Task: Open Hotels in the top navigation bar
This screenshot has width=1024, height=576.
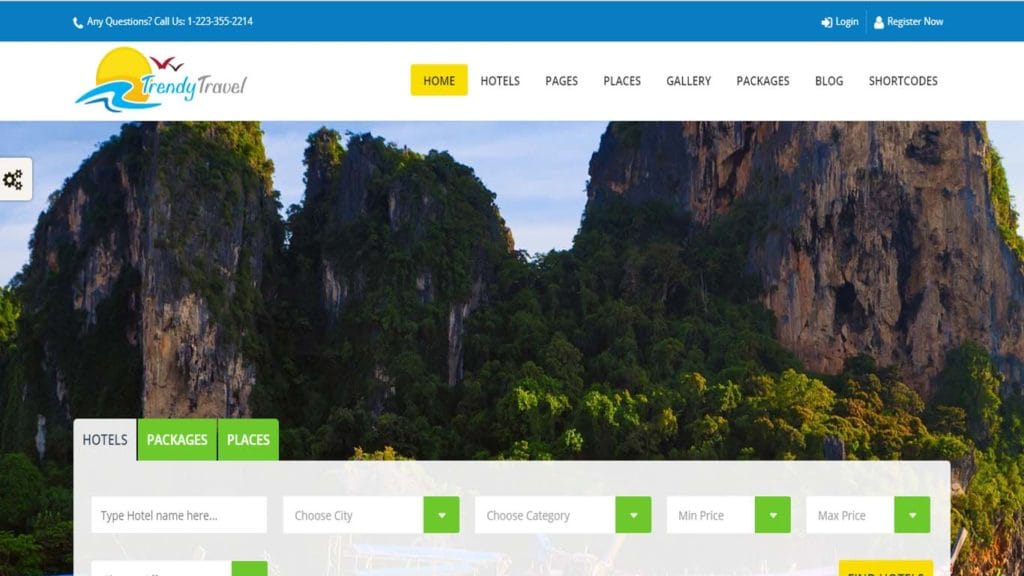Action: (500, 81)
